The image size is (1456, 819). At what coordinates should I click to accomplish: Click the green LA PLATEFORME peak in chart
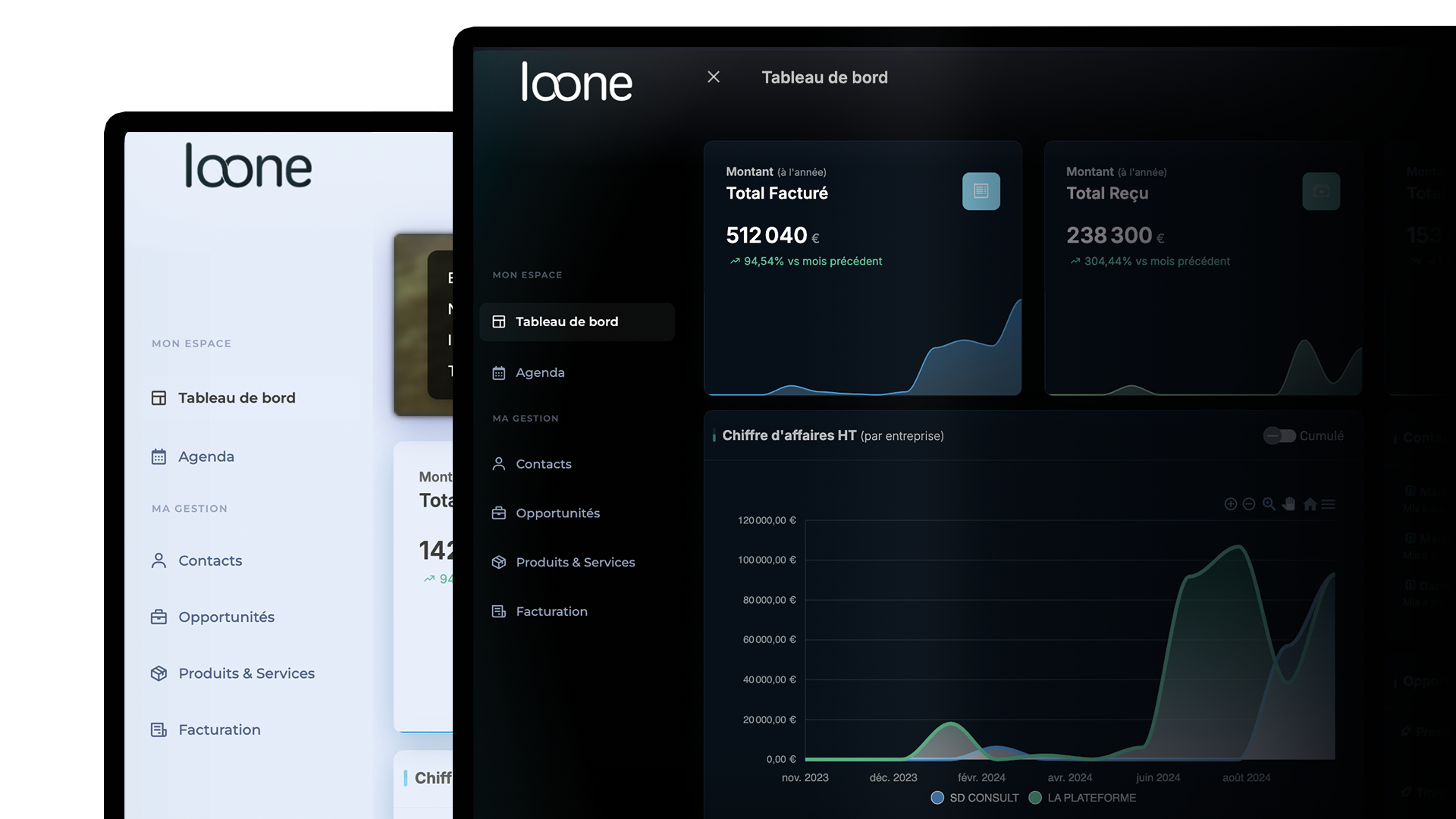1238,546
